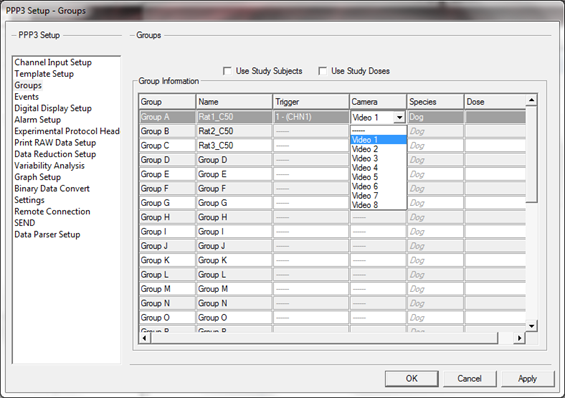Open the Variability Analysis page
Viewport: 565px width, 398px height.
click(x=49, y=166)
